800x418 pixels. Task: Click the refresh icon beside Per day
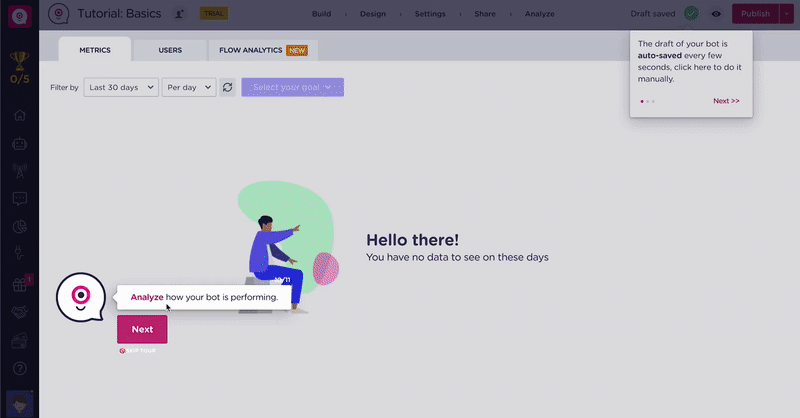(x=228, y=88)
